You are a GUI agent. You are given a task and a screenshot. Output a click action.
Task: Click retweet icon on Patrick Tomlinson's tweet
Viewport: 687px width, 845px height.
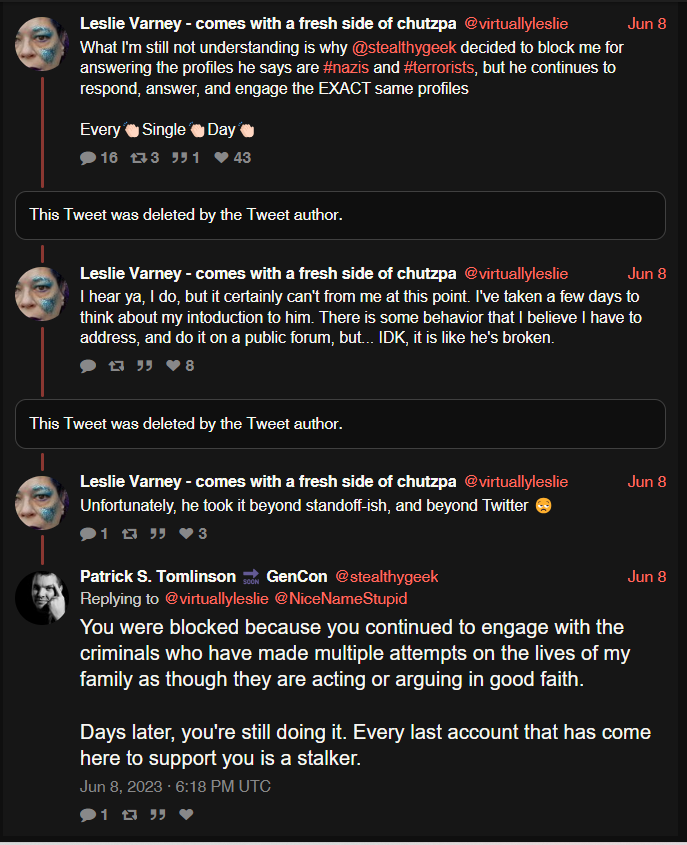click(129, 814)
